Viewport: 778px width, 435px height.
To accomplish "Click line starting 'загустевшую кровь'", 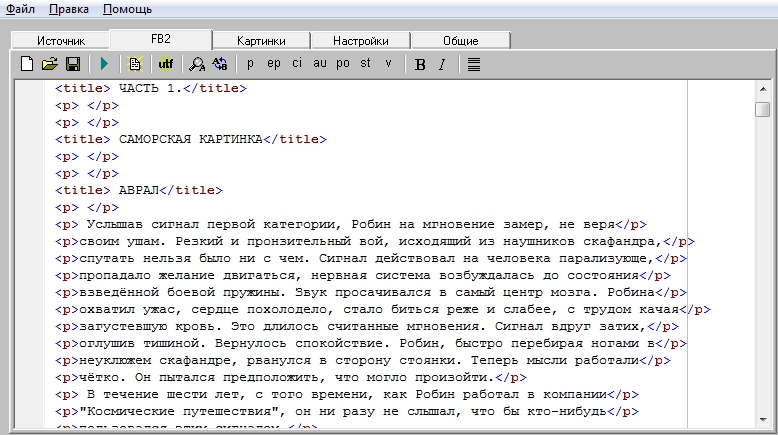I will tap(367, 326).
